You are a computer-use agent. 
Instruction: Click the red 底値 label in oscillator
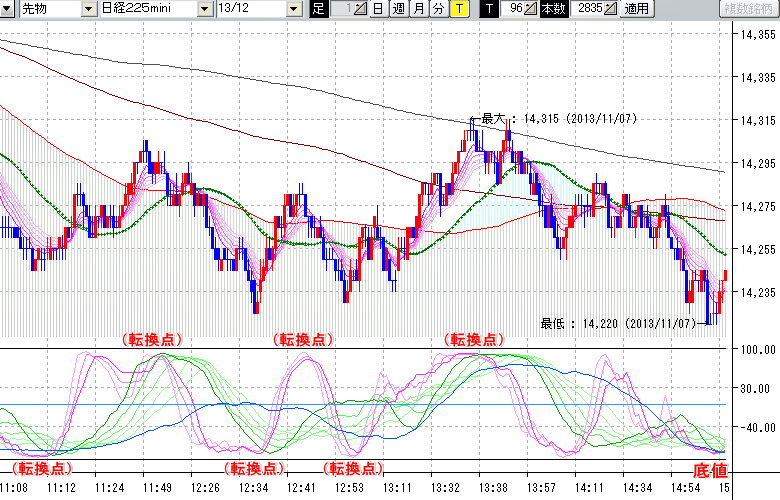708,470
